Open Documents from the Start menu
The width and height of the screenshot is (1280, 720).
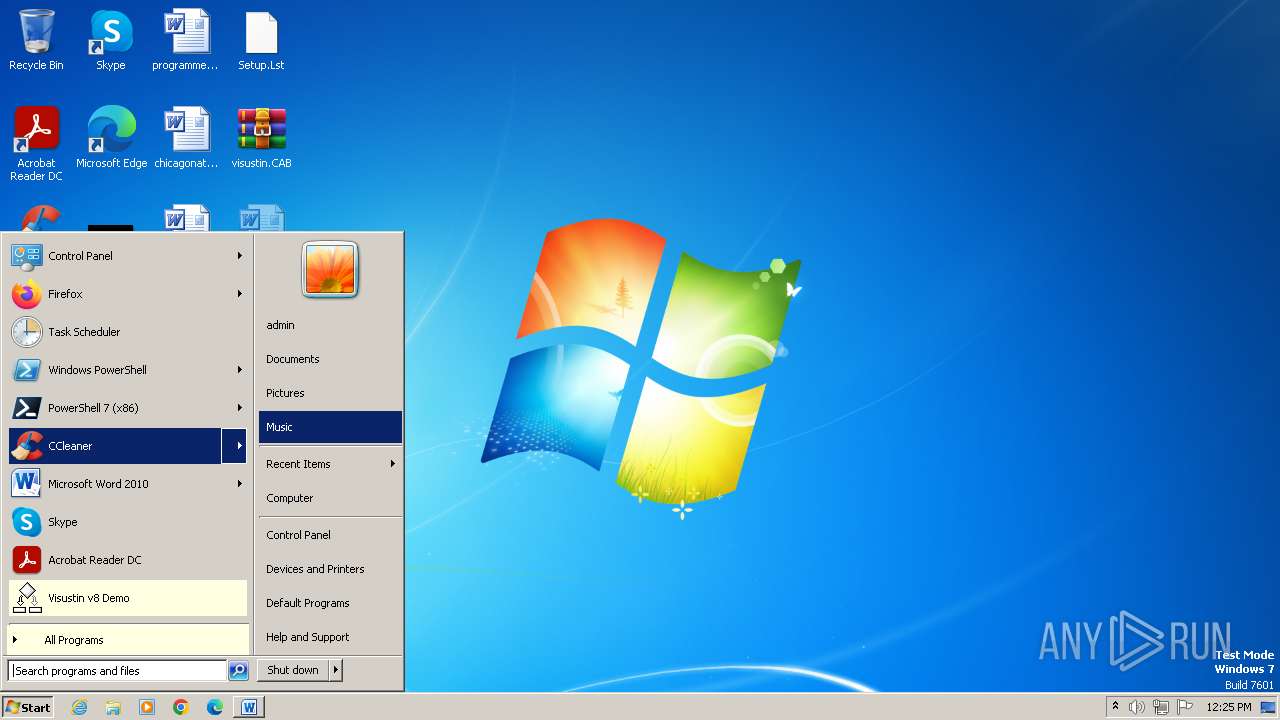(330, 359)
